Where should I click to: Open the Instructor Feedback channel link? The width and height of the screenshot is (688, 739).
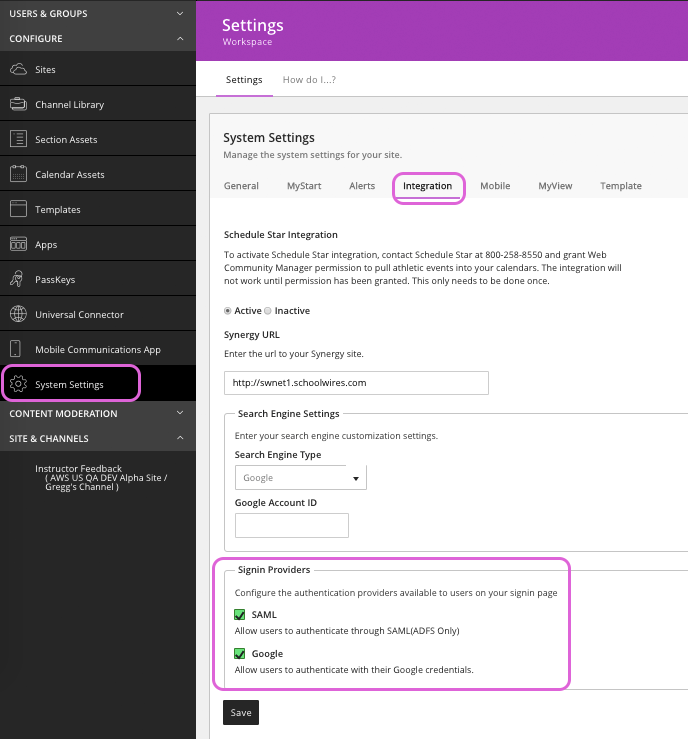[x=78, y=468]
